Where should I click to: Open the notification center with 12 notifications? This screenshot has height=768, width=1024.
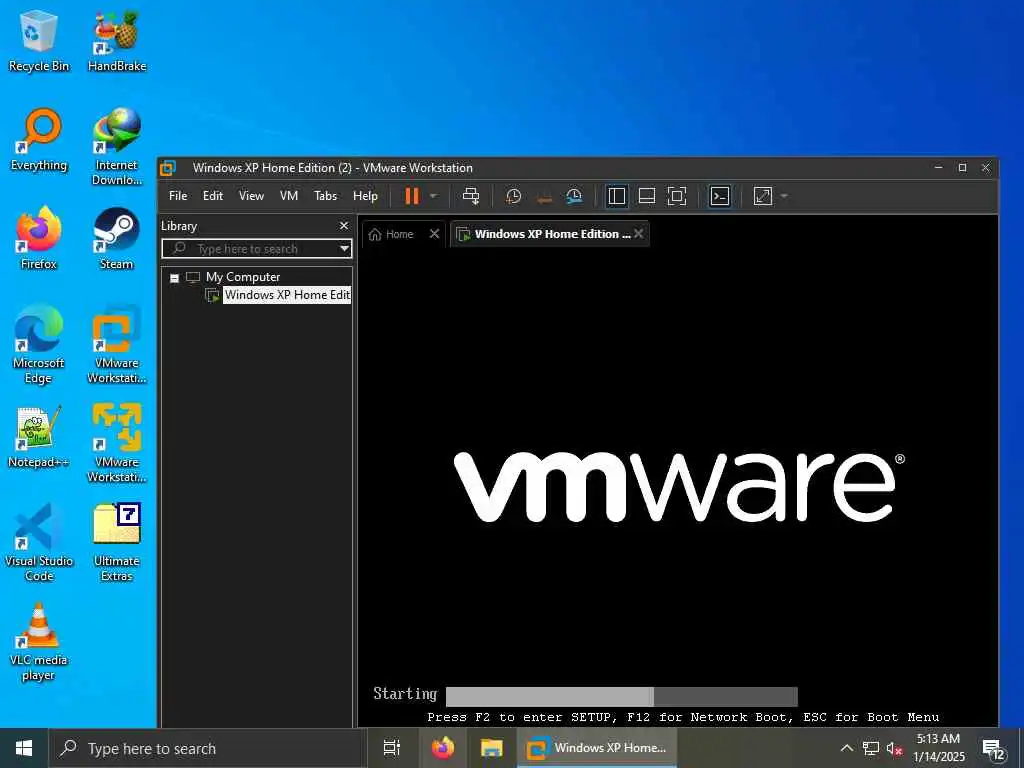point(993,750)
